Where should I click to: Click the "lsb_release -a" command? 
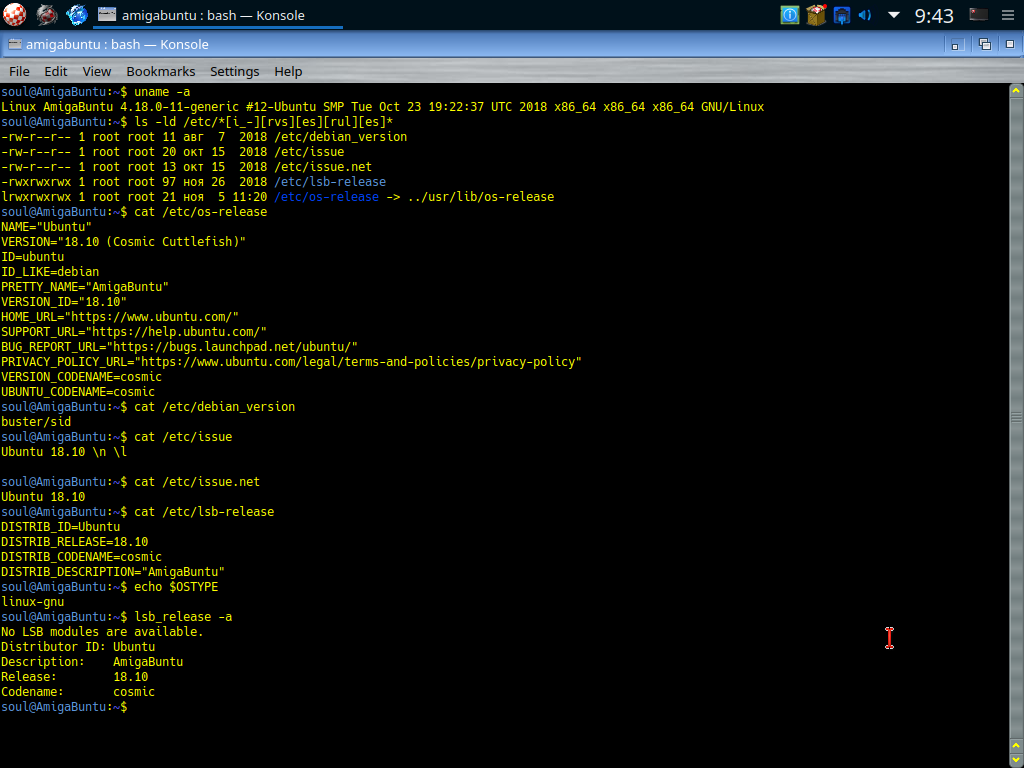[x=183, y=618]
